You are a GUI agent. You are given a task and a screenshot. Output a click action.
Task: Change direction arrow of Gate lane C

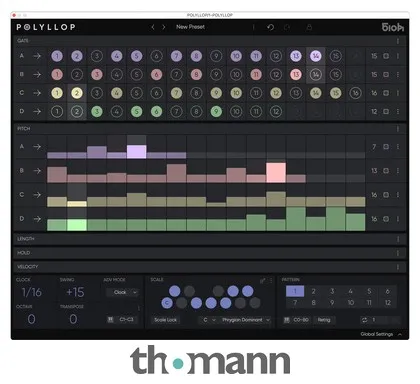37,93
